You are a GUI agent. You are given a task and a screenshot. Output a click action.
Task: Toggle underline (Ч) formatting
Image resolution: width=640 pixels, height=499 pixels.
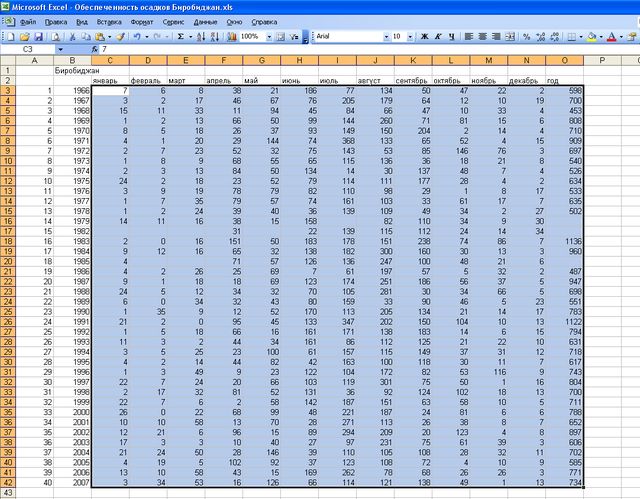(x=452, y=37)
